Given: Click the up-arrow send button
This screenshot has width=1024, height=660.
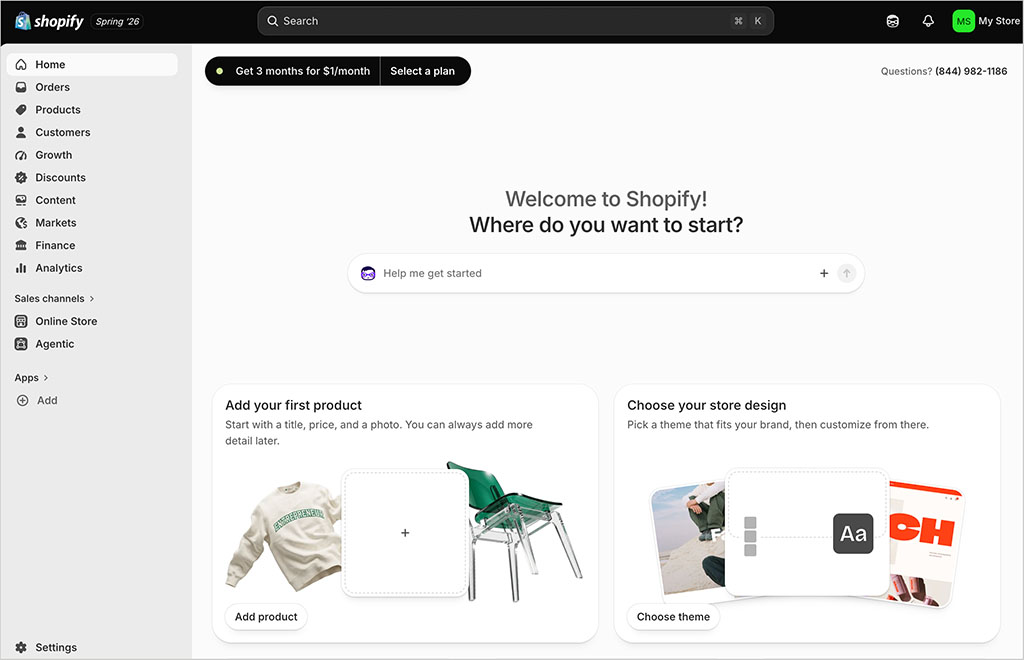Looking at the screenshot, I should pos(846,274).
